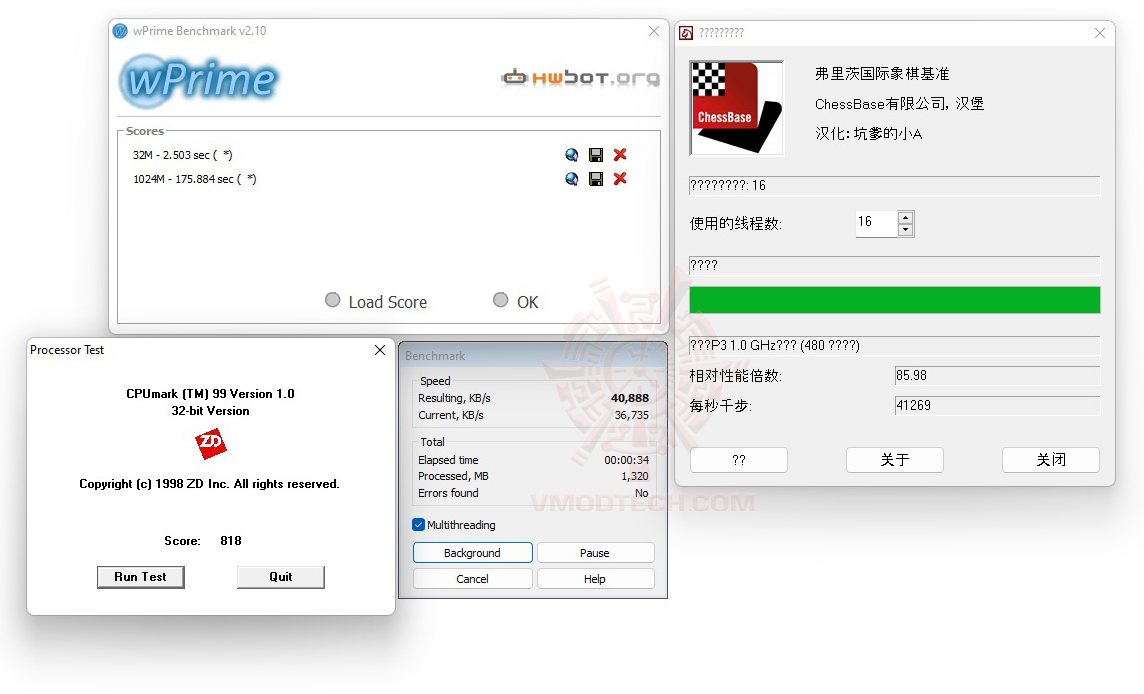Click the 关于 (About) button
1144x694 pixels.
(894, 460)
